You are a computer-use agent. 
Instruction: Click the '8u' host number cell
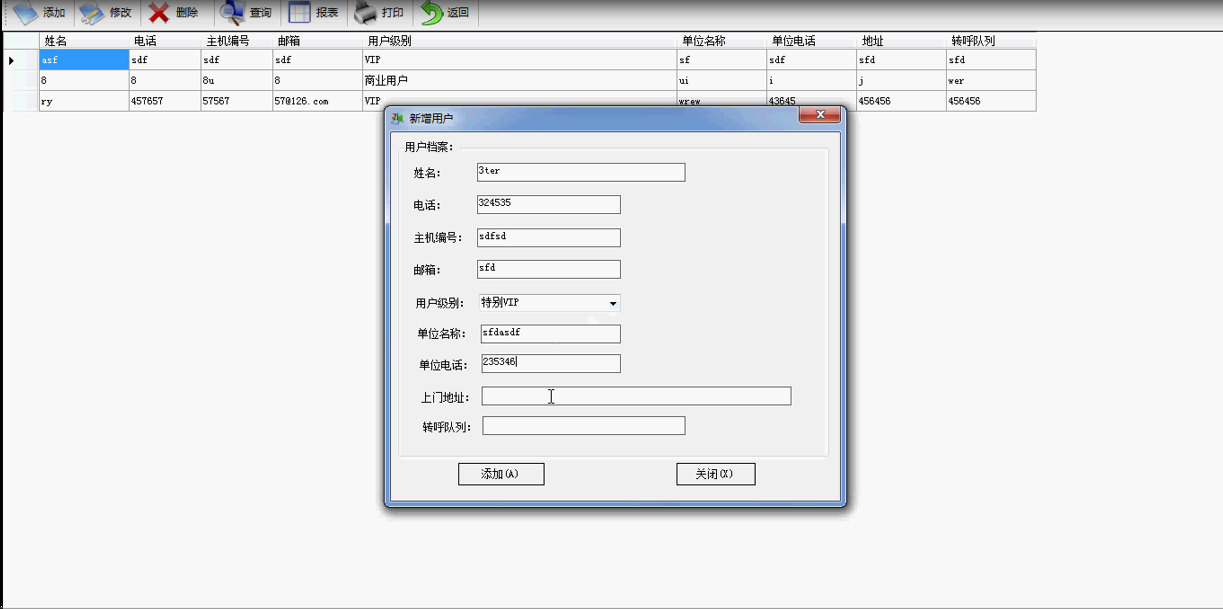[237, 80]
